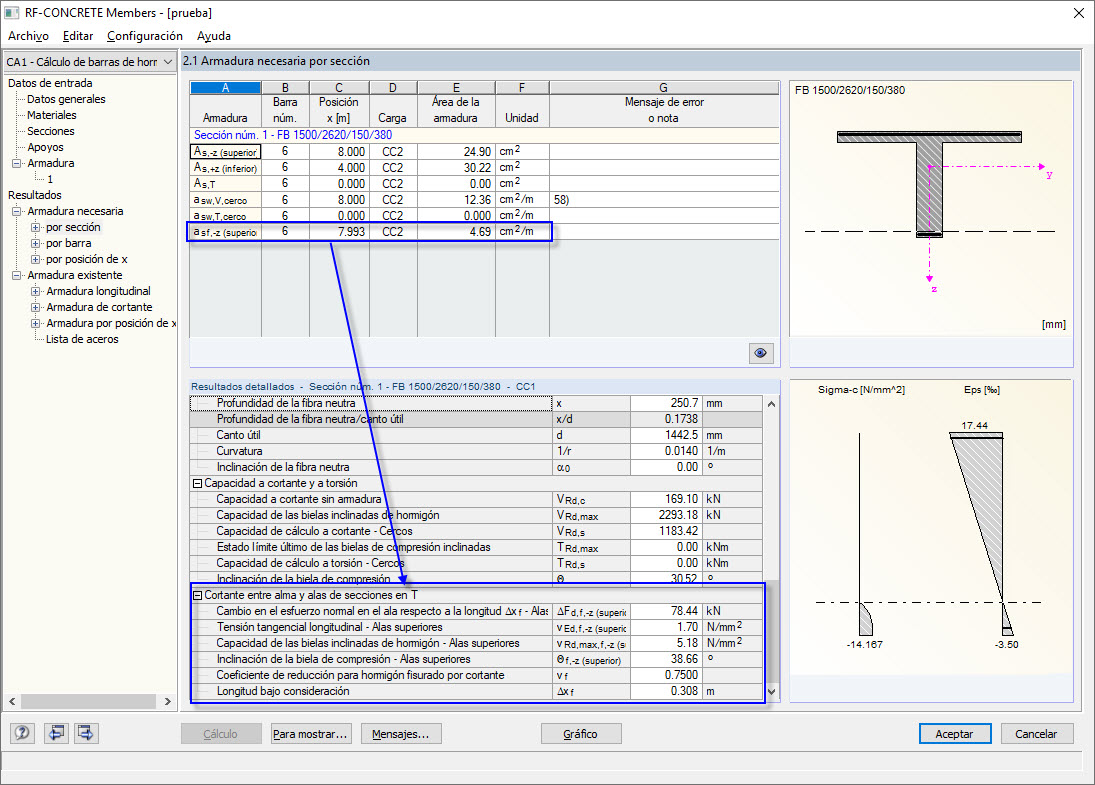Select armadura set '1' in tree
The width and height of the screenshot is (1095, 785).
tap(50, 179)
